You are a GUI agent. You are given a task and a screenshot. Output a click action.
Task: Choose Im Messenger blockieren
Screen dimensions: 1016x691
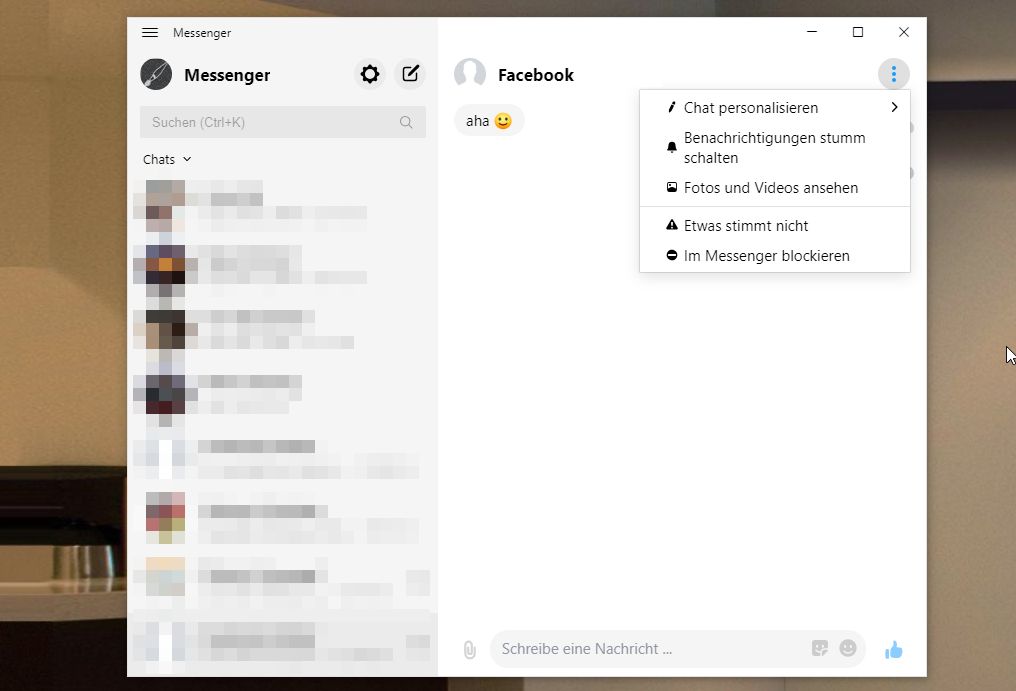pos(774,255)
